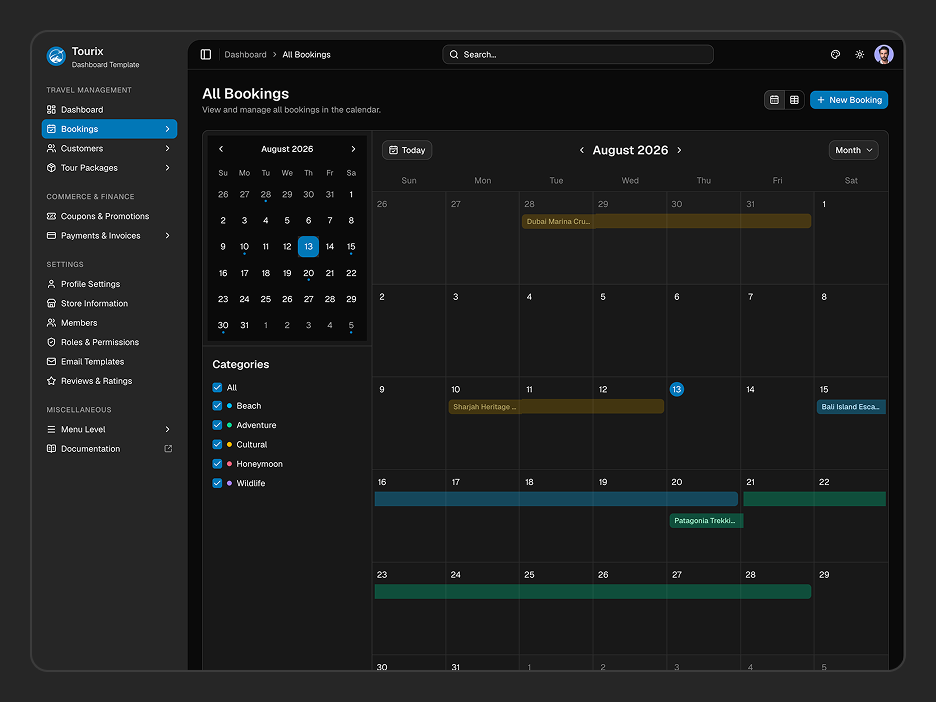
Task: Click Dashboard breadcrumb link
Action: [245, 54]
